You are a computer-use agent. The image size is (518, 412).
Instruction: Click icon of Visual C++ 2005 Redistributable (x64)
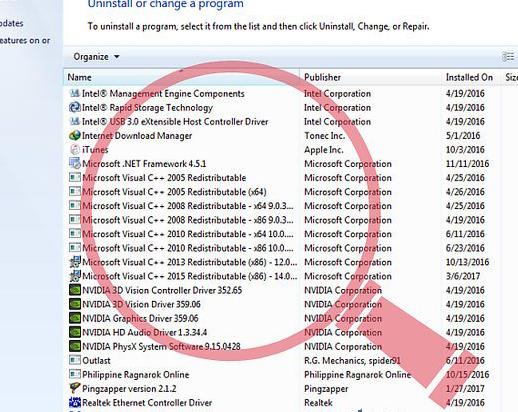(75, 191)
